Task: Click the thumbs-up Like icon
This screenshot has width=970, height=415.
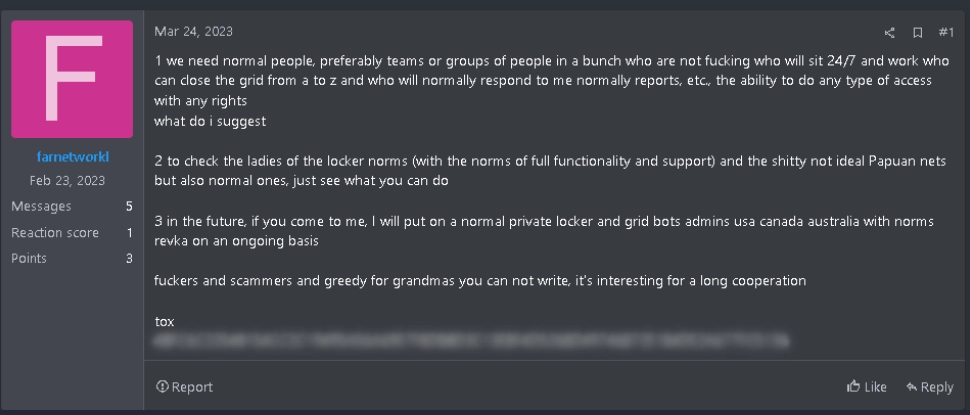Action: tap(855, 387)
